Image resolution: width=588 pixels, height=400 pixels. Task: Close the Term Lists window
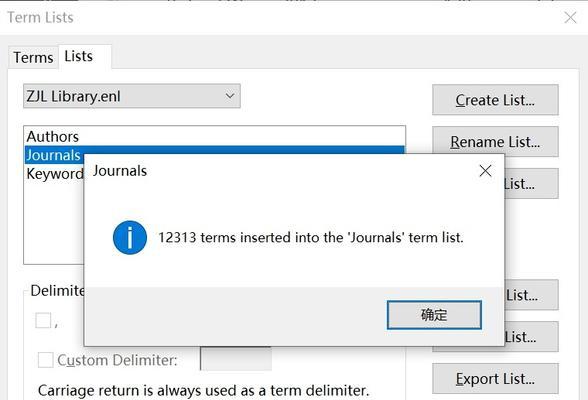point(570,17)
